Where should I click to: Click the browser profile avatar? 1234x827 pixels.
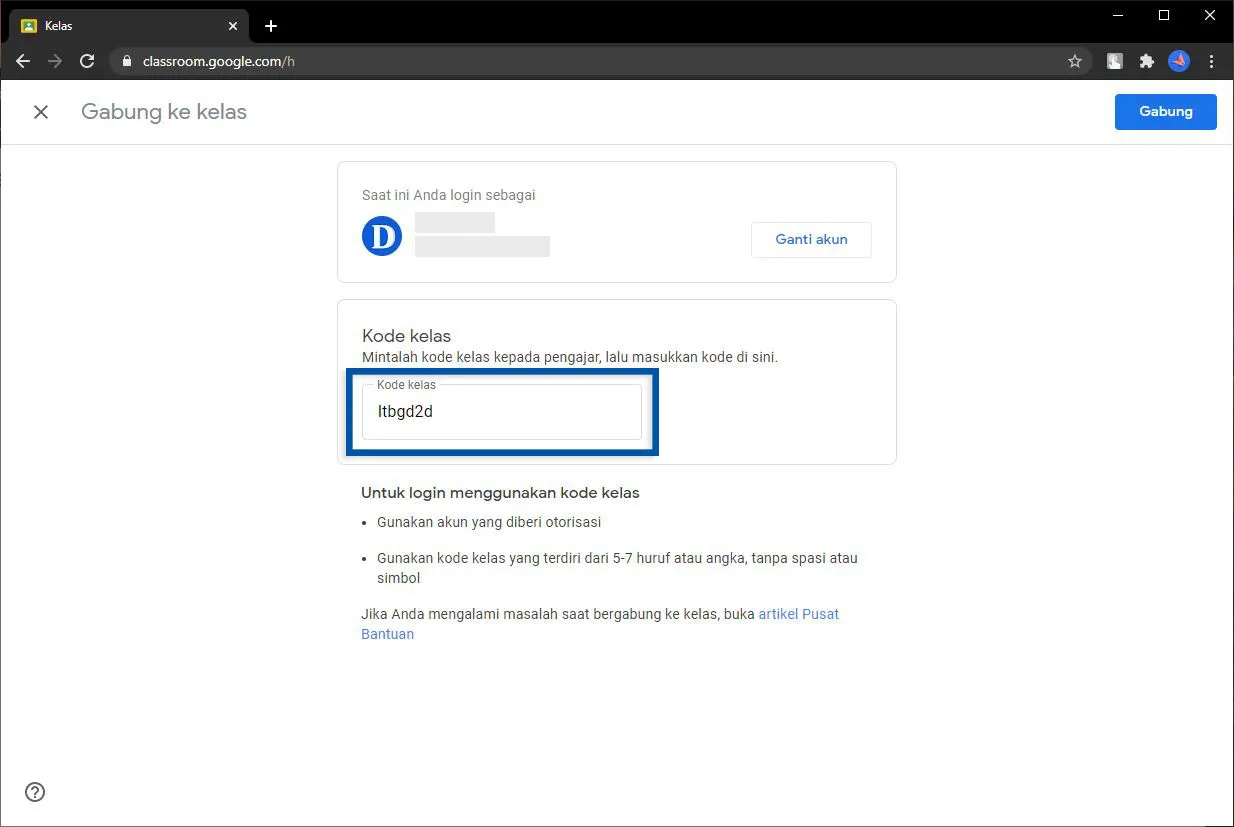1179,60
